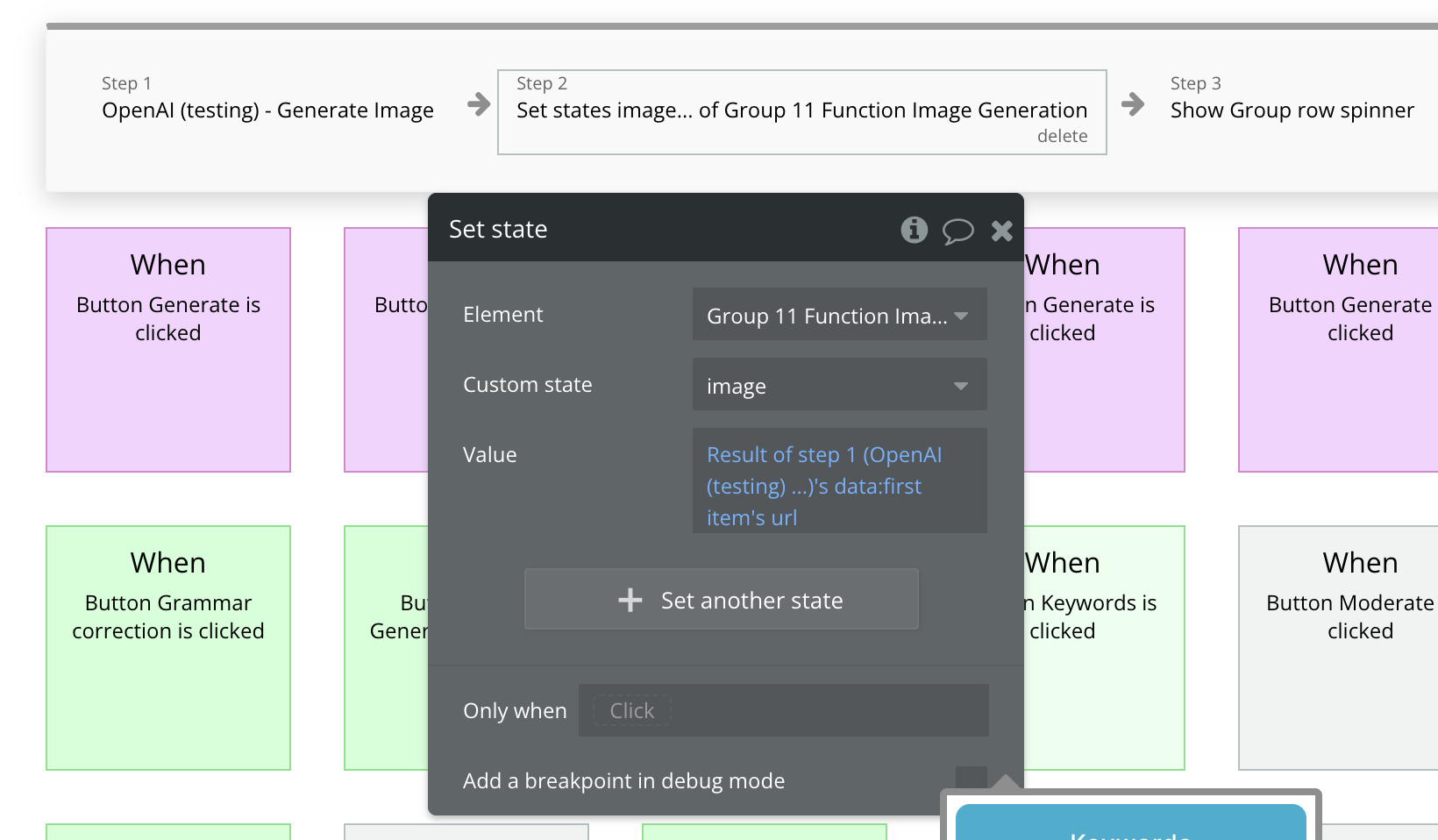Close the Set state dialog
This screenshot has height=840, width=1438.
pos(1001,231)
